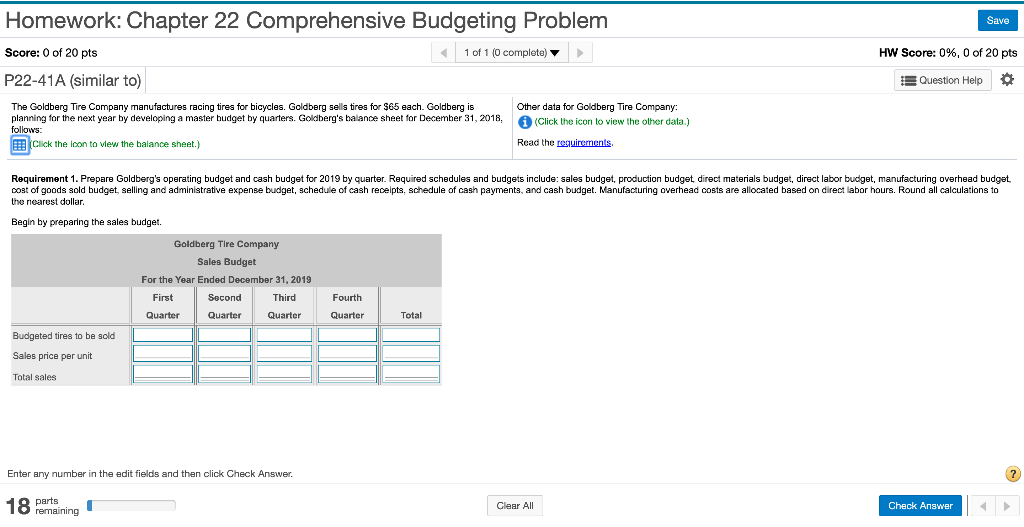
Task: Select Total budgeted tires to be sold field
Action: 411,335
